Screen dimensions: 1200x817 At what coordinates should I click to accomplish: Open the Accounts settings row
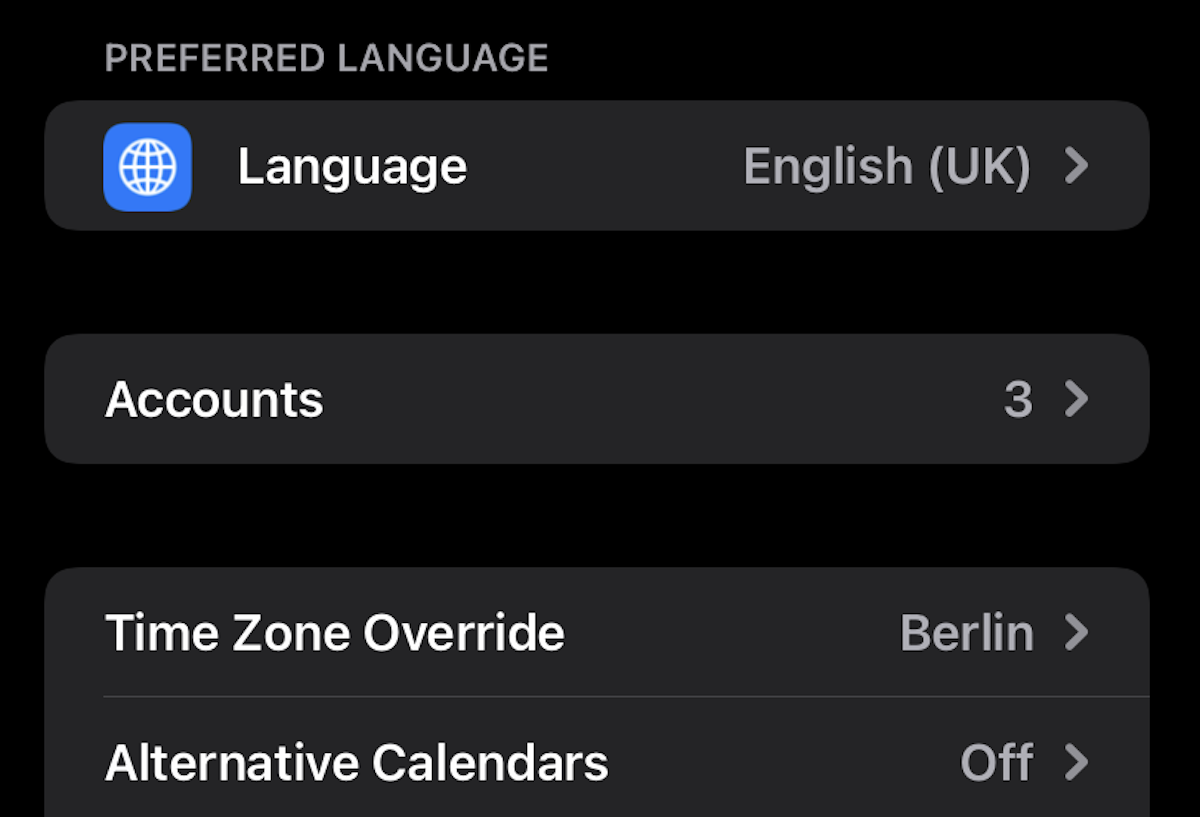pyautogui.click(x=600, y=400)
